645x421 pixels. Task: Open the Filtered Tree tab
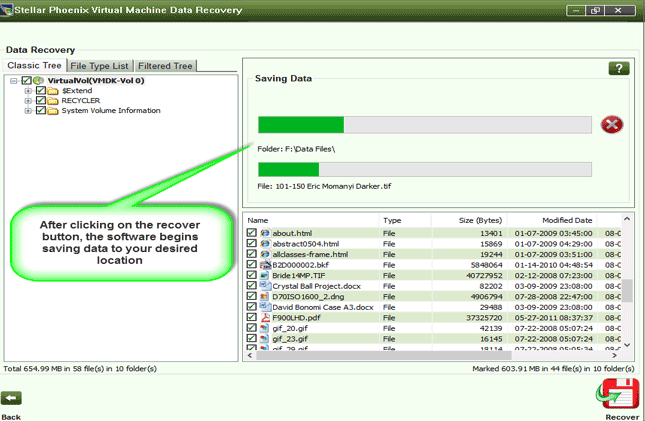click(165, 66)
